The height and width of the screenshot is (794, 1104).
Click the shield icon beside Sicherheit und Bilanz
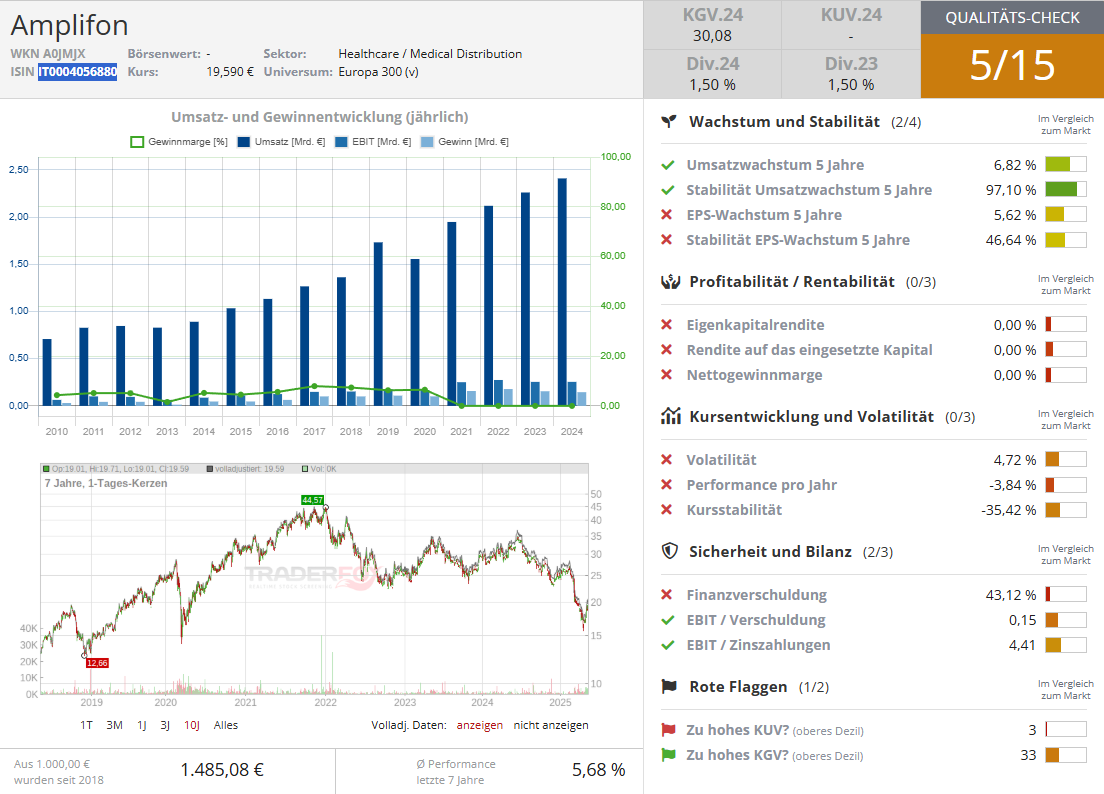click(x=670, y=551)
